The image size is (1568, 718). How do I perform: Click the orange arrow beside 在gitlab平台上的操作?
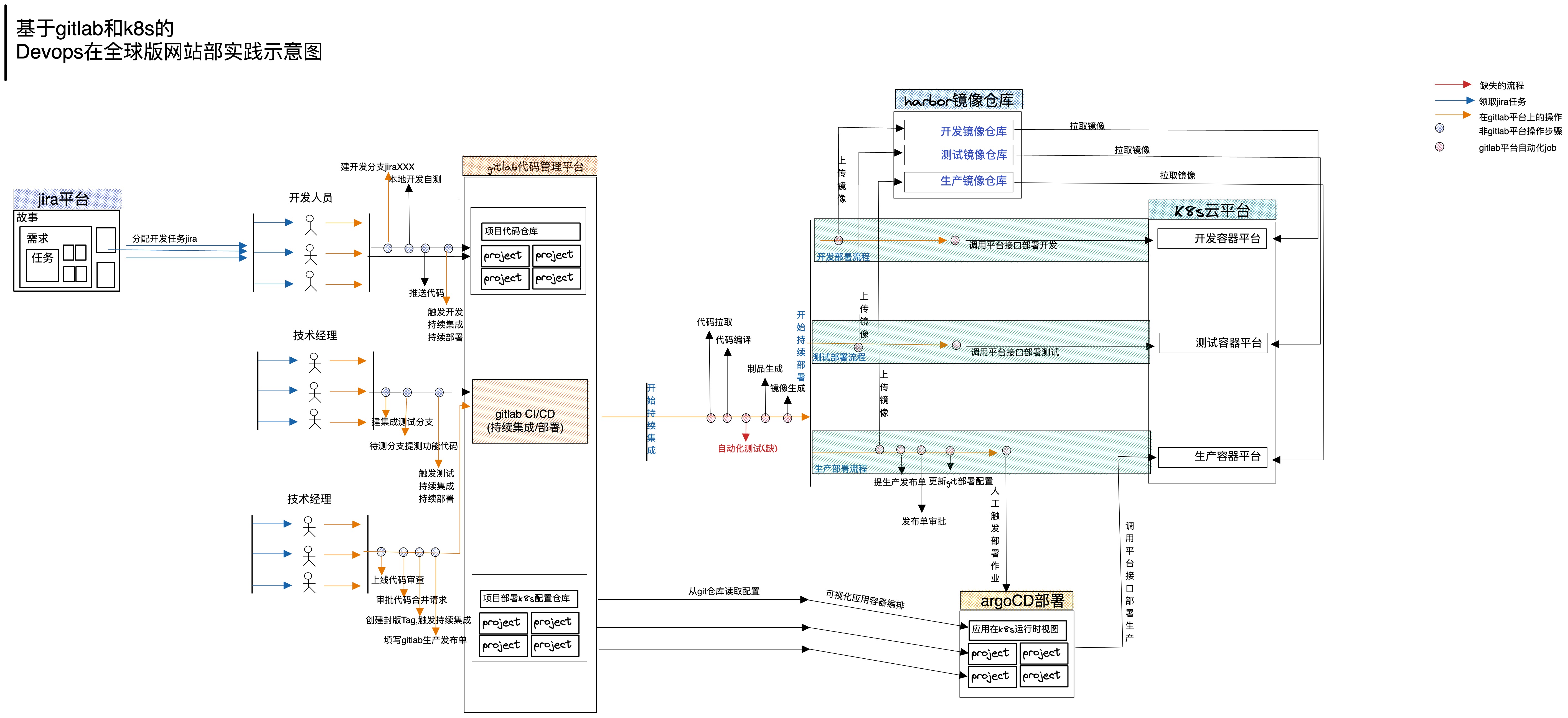1453,114
